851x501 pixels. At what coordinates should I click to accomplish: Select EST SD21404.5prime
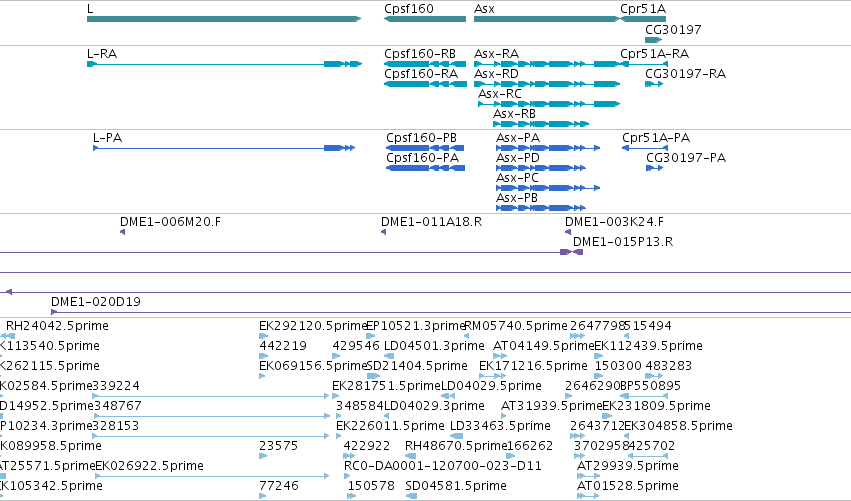[417, 366]
